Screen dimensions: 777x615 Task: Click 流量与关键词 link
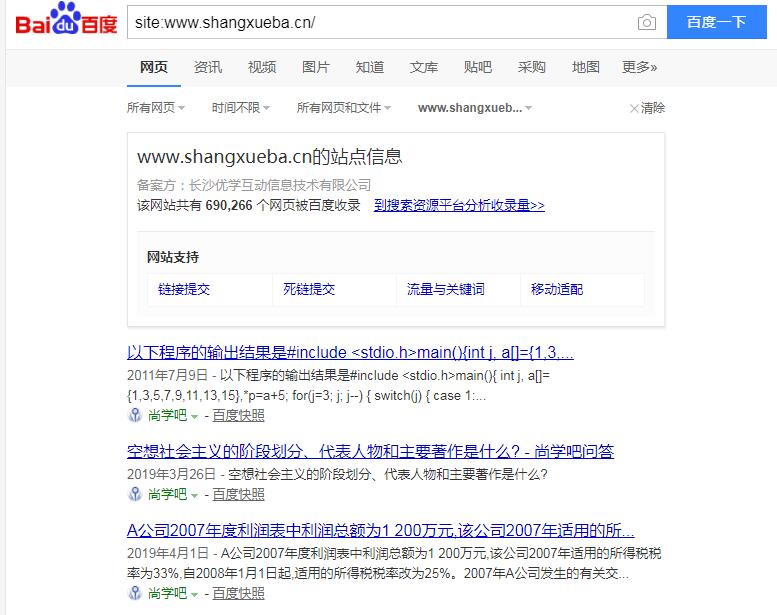pos(445,289)
